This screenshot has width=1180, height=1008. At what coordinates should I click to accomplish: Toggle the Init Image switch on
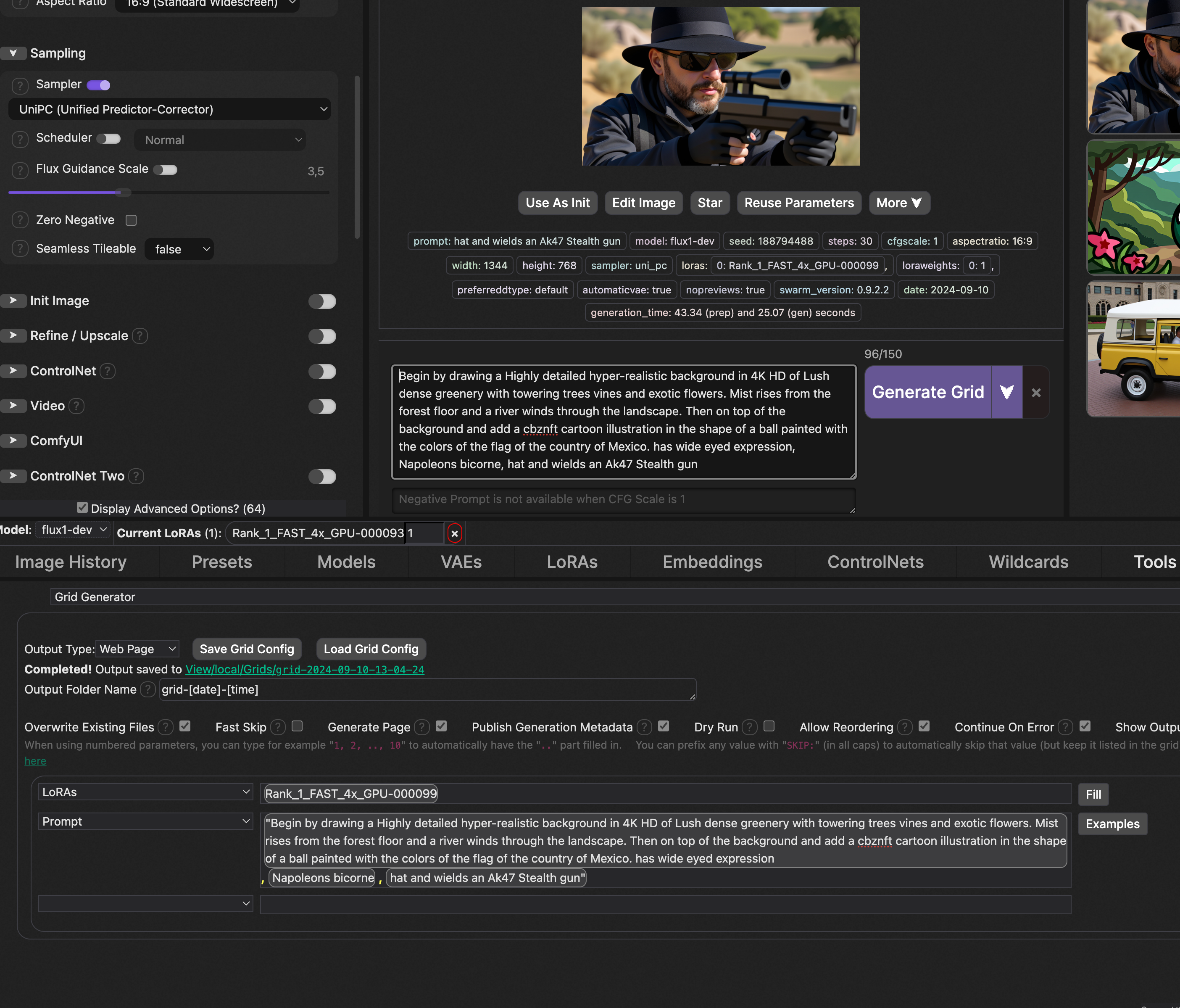coord(322,301)
